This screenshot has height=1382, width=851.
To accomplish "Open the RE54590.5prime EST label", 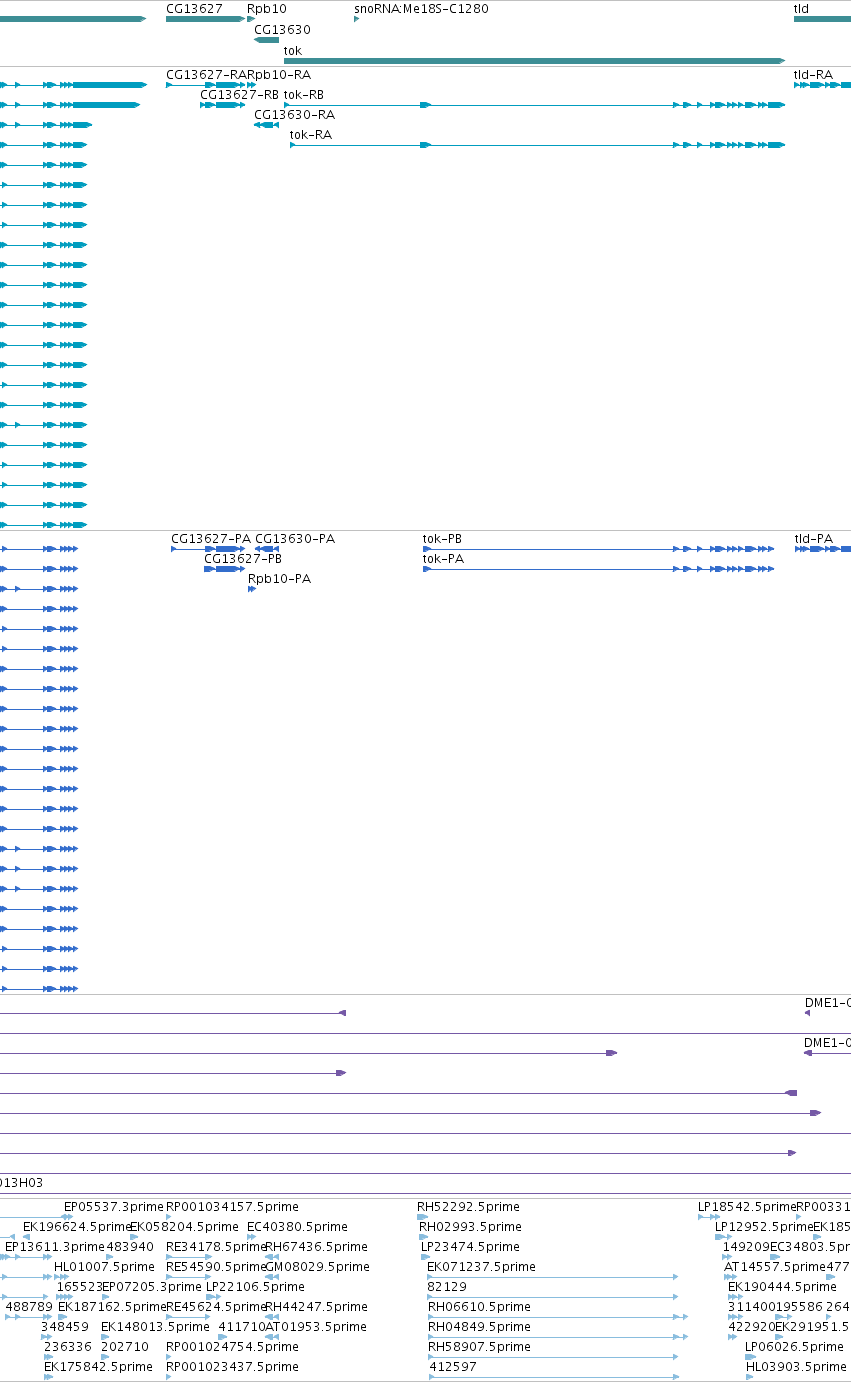I will (x=215, y=1266).
